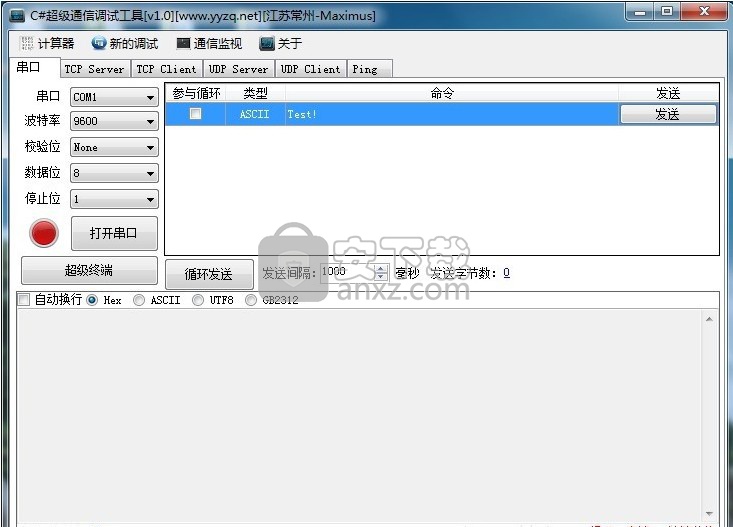The width and height of the screenshot is (733, 527).
Task: Click the 打开串口 button
Action: pos(114,233)
